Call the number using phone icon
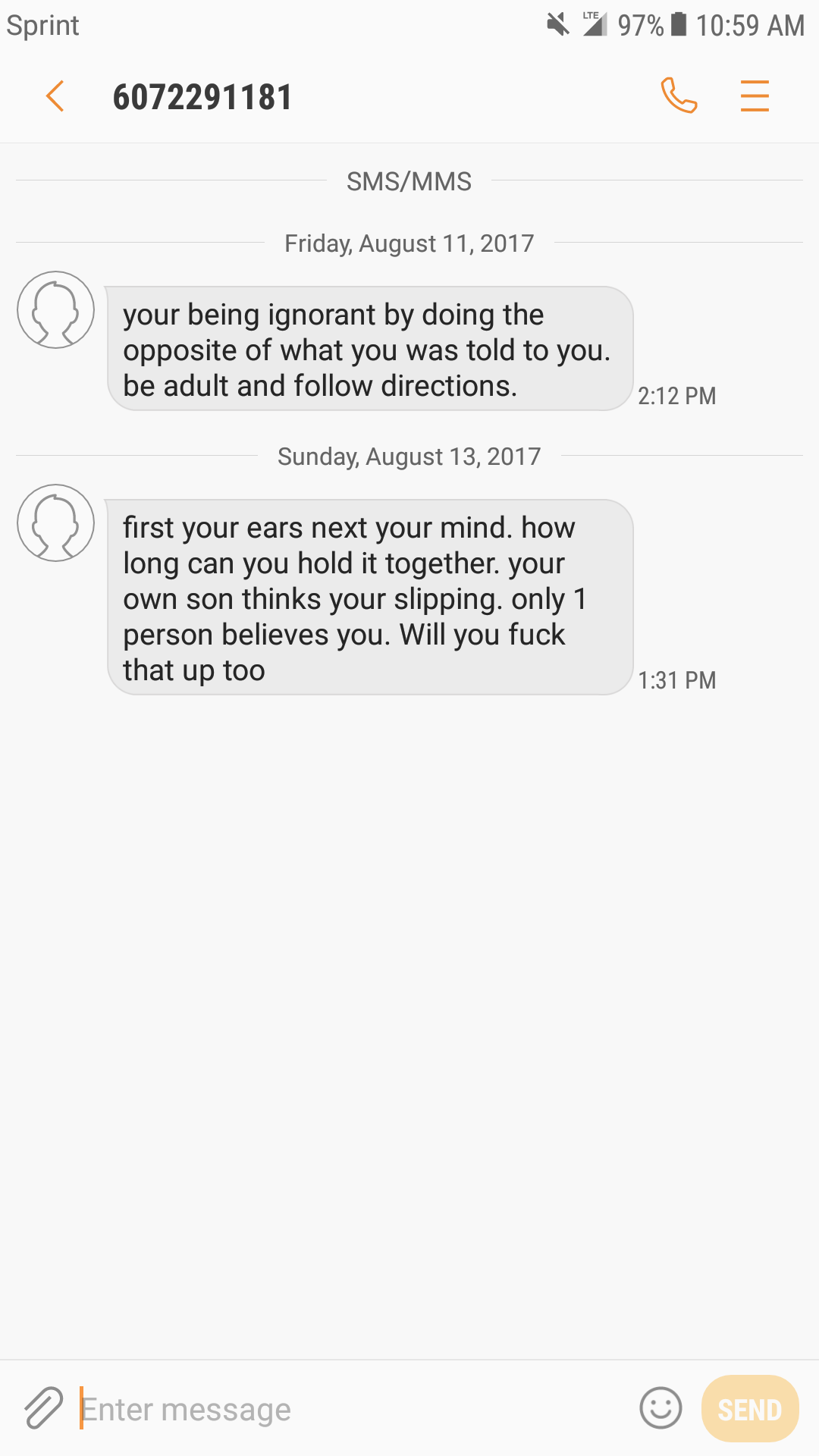The image size is (819, 1456). point(679,96)
